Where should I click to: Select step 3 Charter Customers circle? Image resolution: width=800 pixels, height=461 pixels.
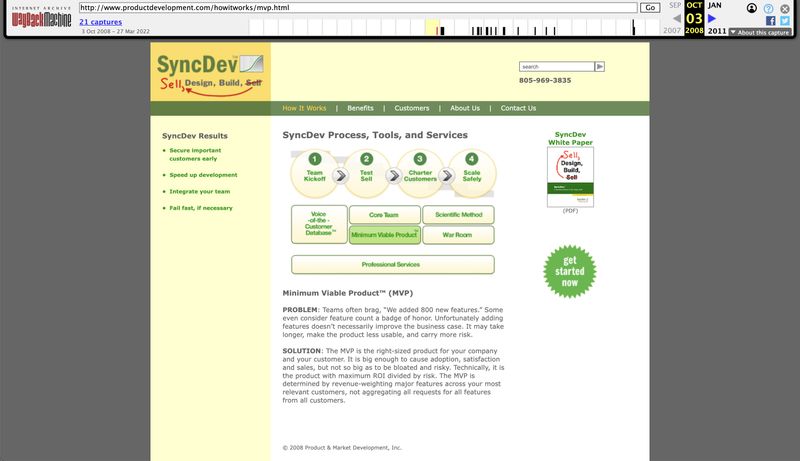point(420,174)
